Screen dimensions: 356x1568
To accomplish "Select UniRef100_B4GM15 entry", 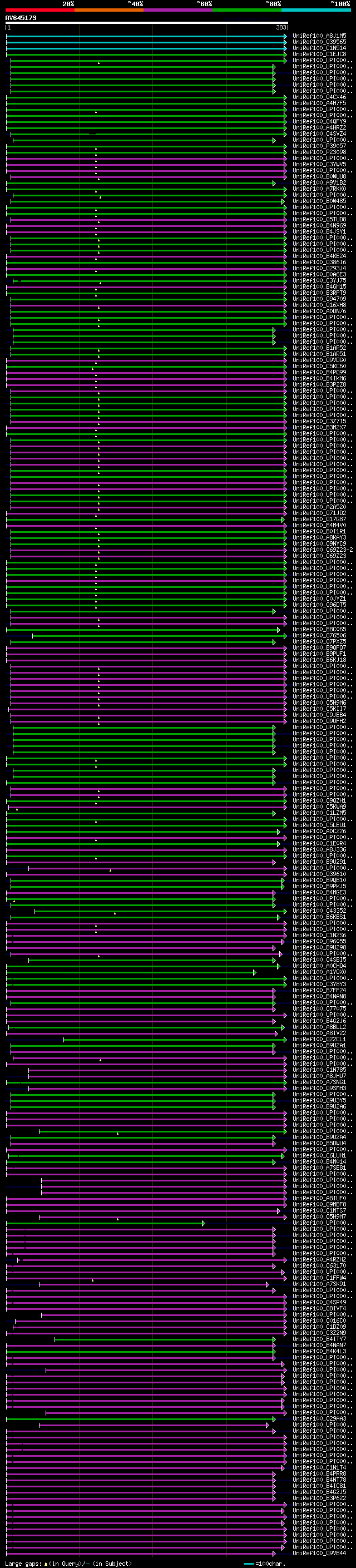I will coord(319,286).
